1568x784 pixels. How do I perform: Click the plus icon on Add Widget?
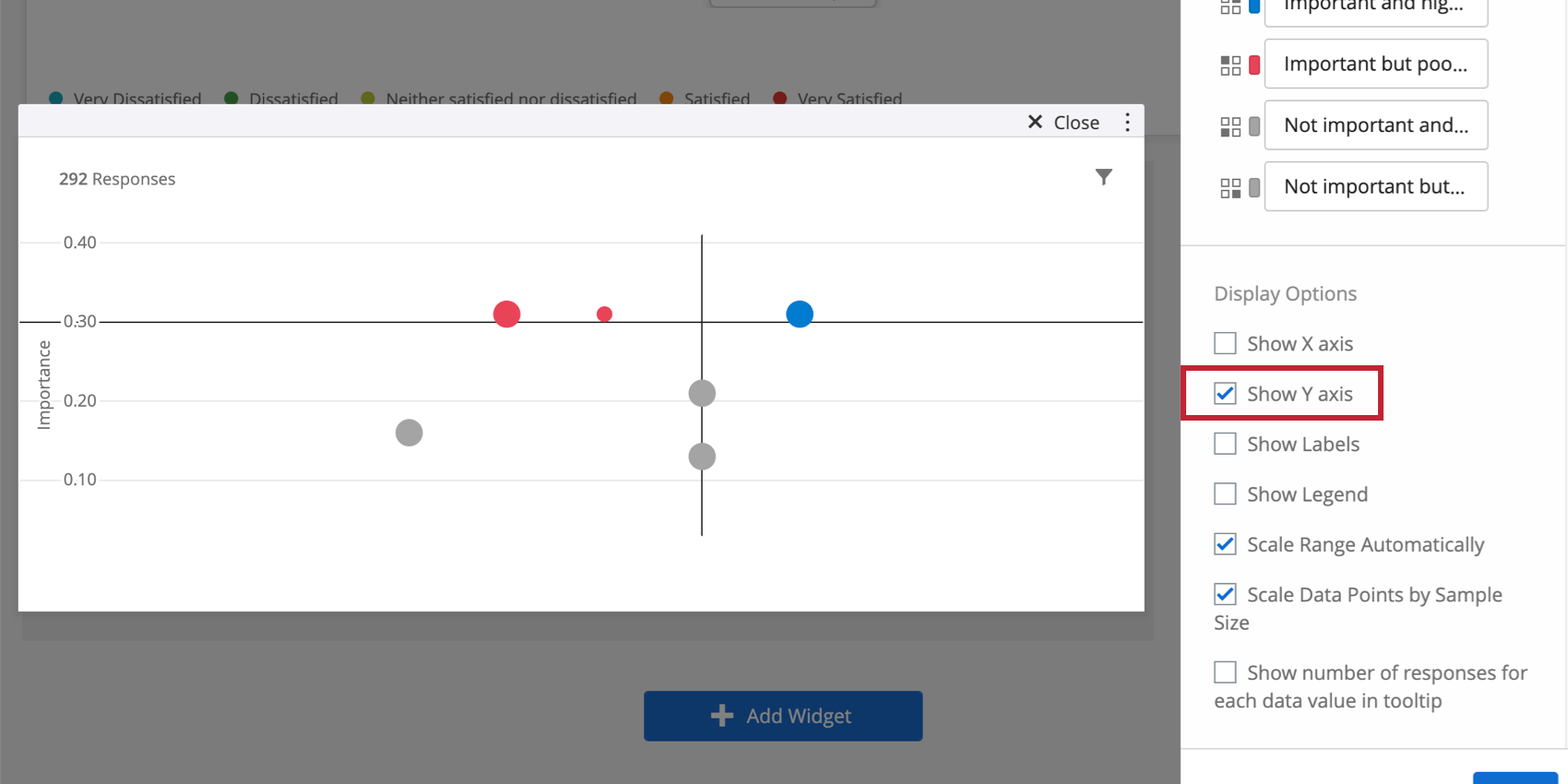click(722, 716)
